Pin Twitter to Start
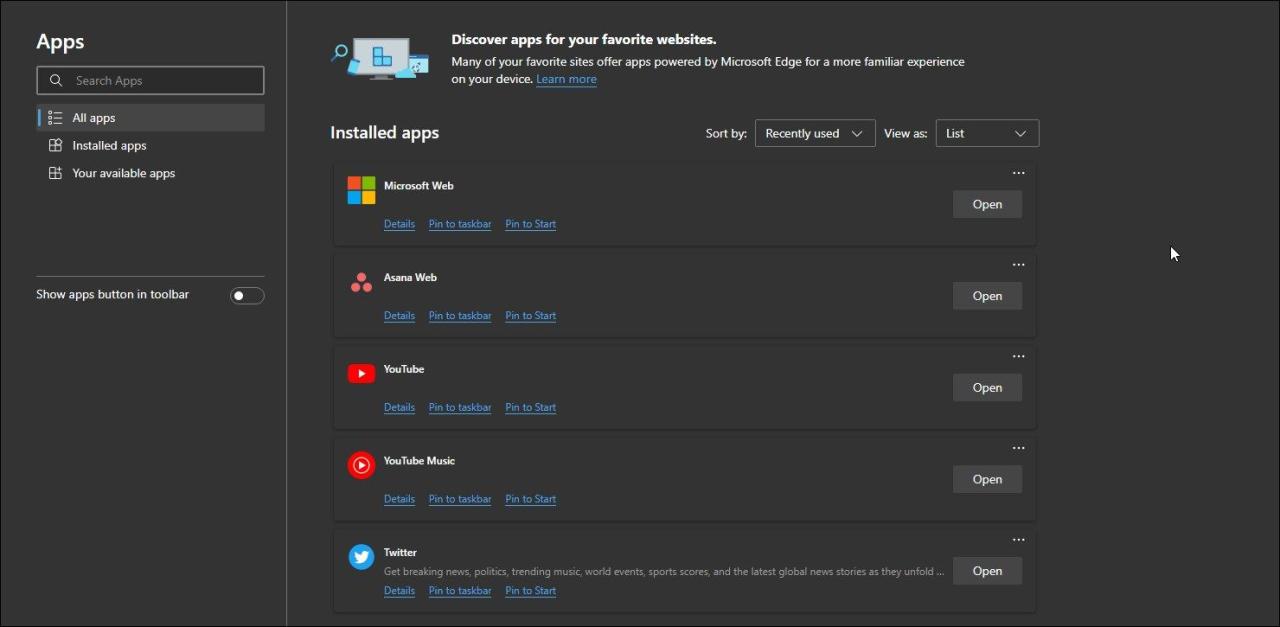Image resolution: width=1280 pixels, height=627 pixels. click(x=530, y=591)
